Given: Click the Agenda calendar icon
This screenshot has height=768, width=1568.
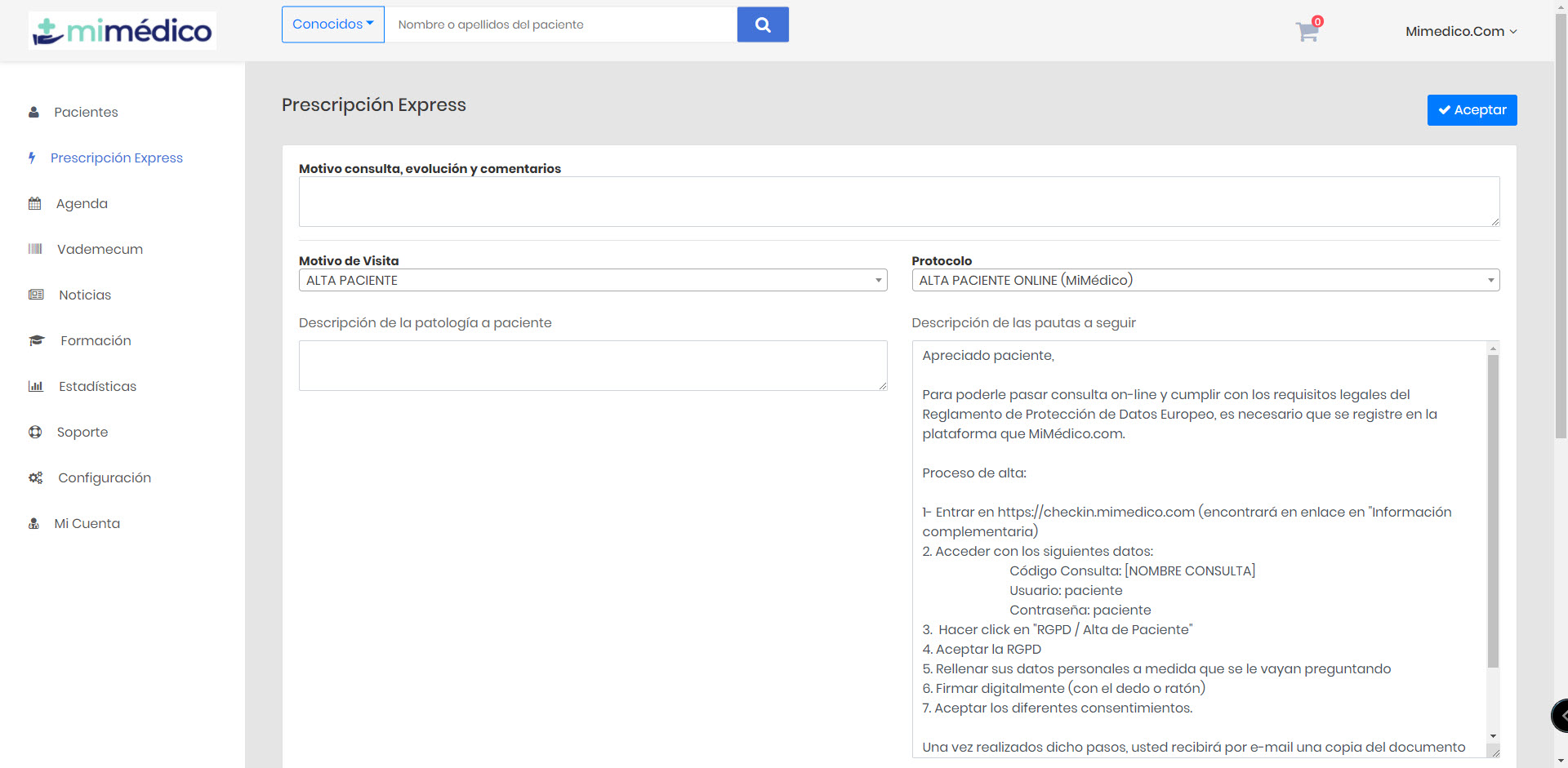Looking at the screenshot, I should click(34, 203).
